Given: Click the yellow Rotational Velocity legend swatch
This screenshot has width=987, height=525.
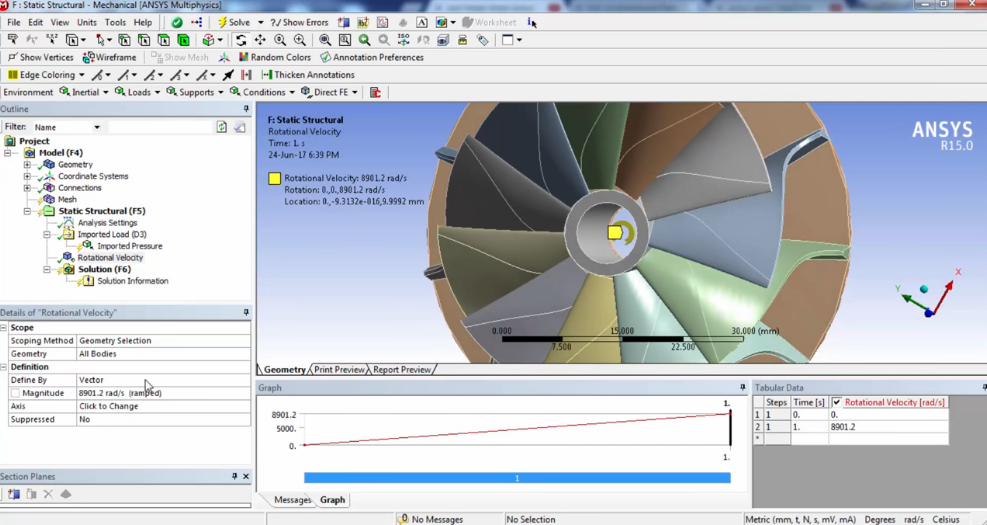Looking at the screenshot, I should (x=274, y=178).
